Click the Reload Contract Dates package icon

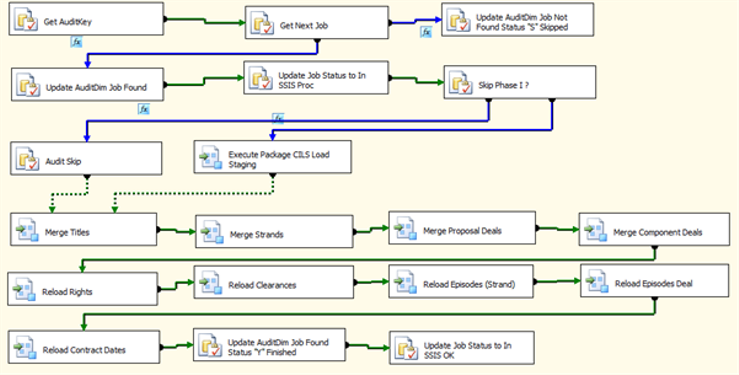pyautogui.click(x=25, y=348)
